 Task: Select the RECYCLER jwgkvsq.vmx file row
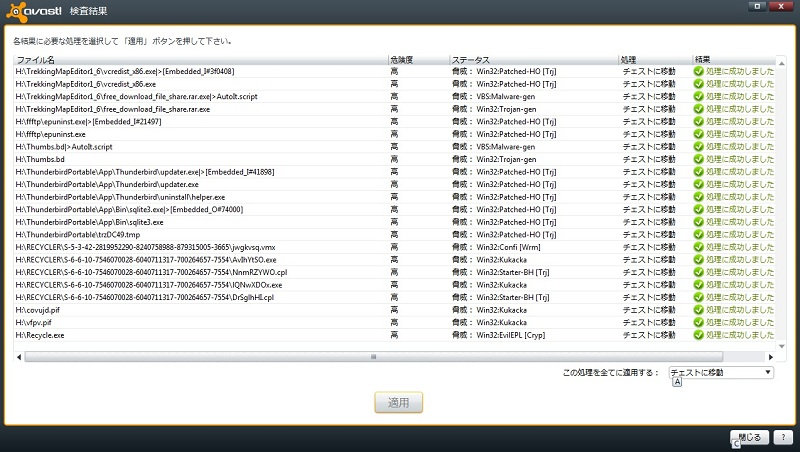tap(394, 247)
